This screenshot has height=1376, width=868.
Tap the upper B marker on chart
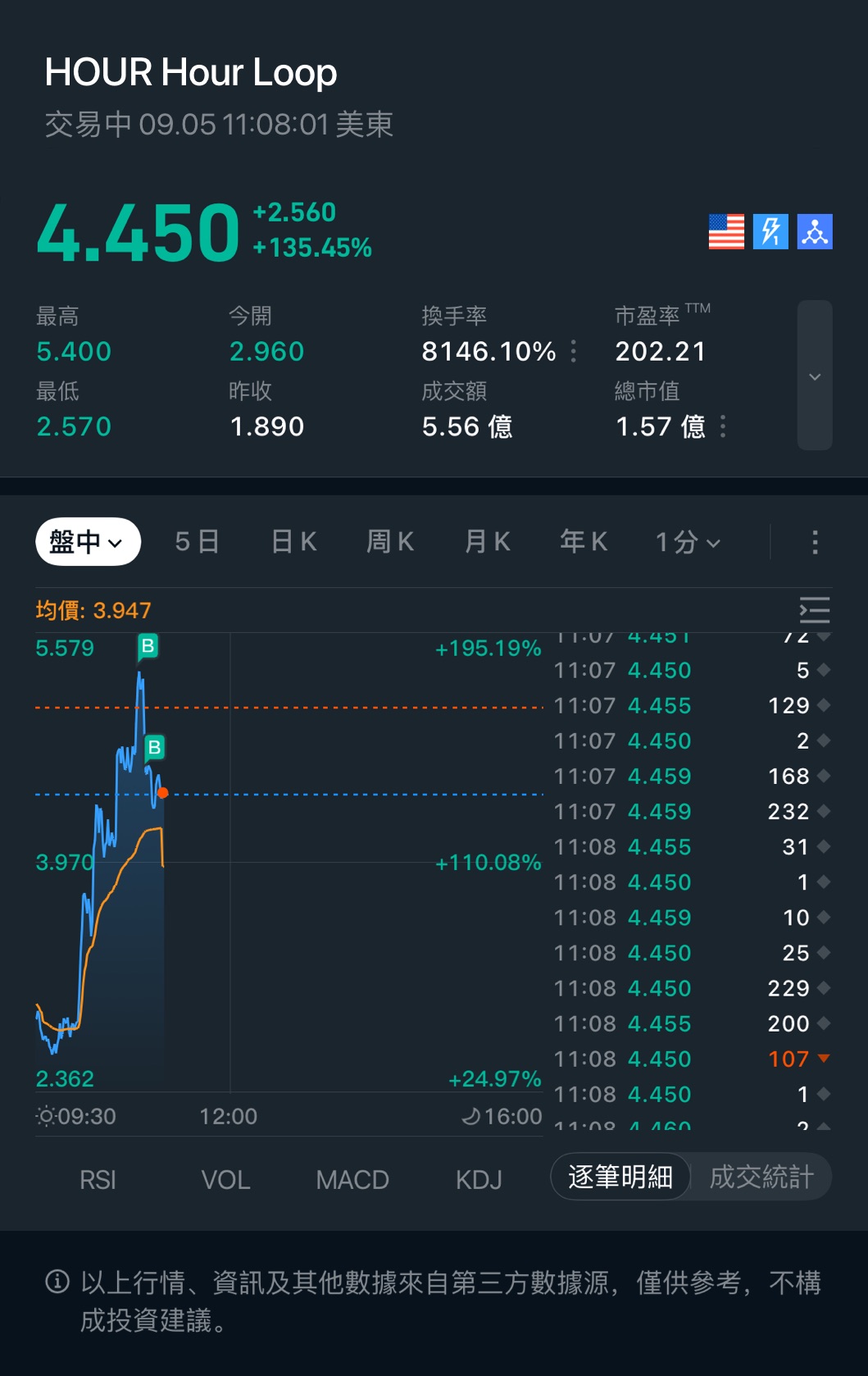pos(148,646)
